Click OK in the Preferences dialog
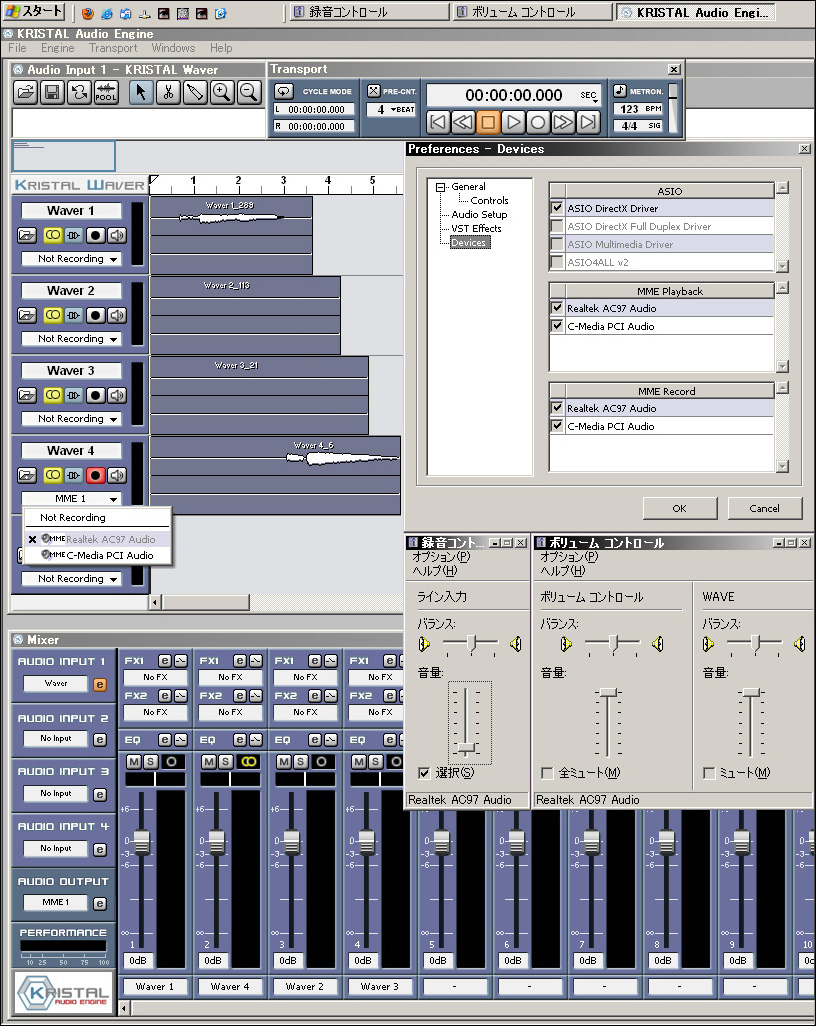 tap(679, 508)
